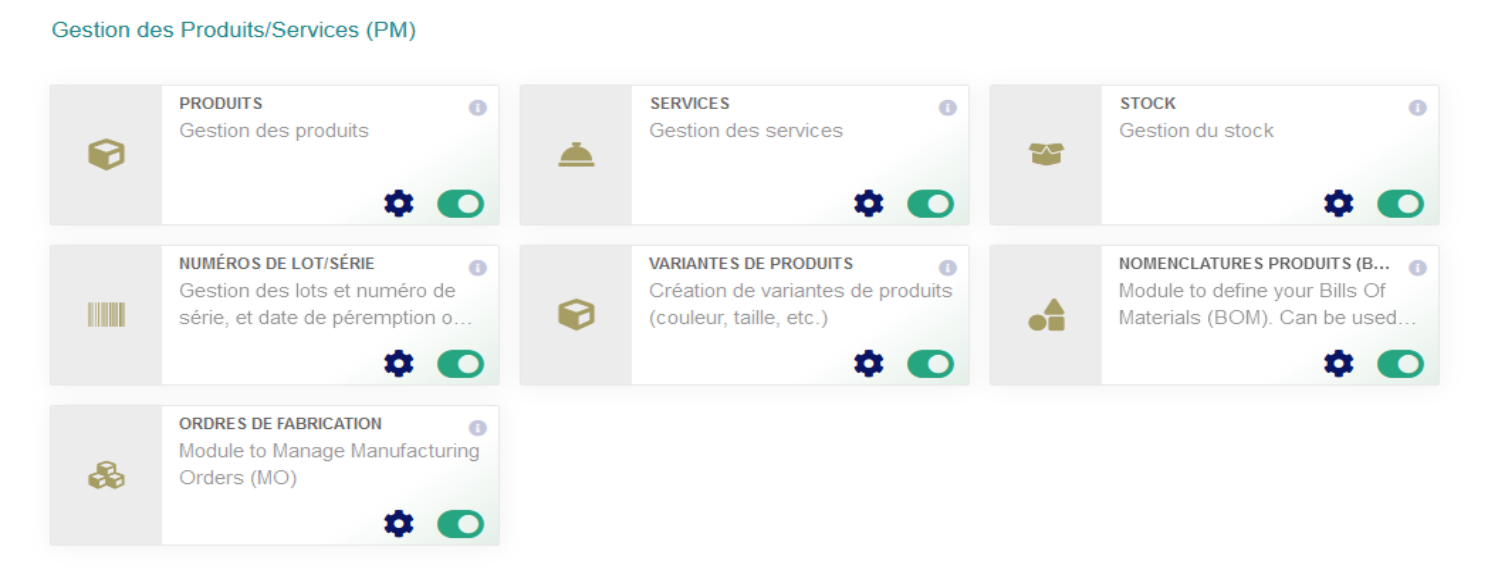This screenshot has width=1488, height=588.
Task: Open settings gear for Stock module
Action: click(1339, 204)
